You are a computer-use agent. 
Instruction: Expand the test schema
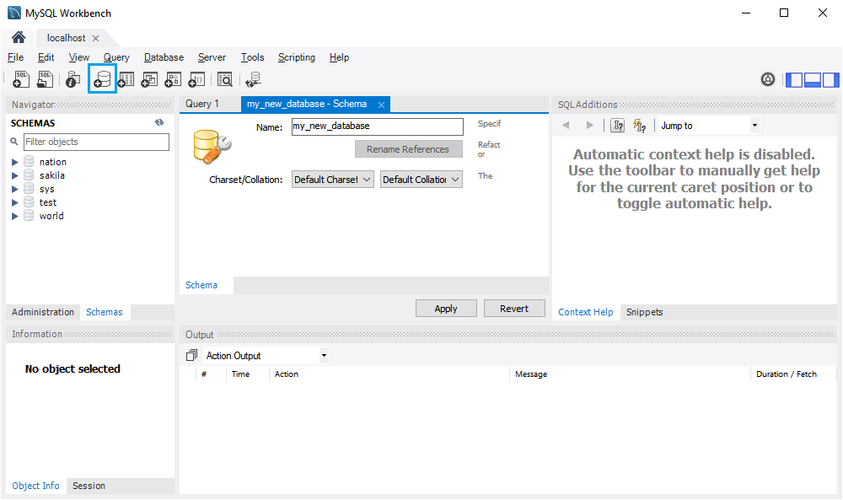[x=15, y=203]
